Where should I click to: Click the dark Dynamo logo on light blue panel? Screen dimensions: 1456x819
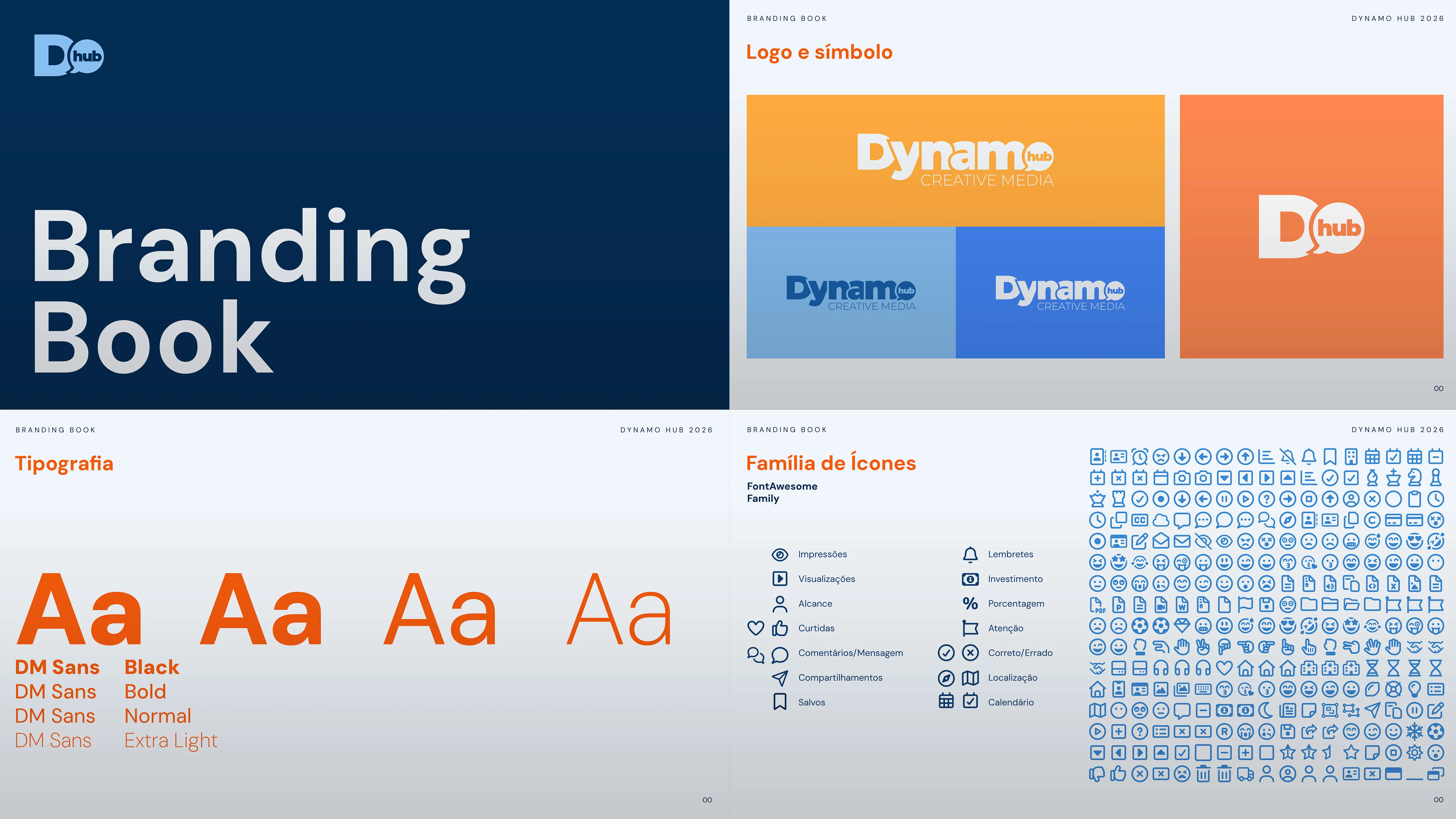click(851, 293)
